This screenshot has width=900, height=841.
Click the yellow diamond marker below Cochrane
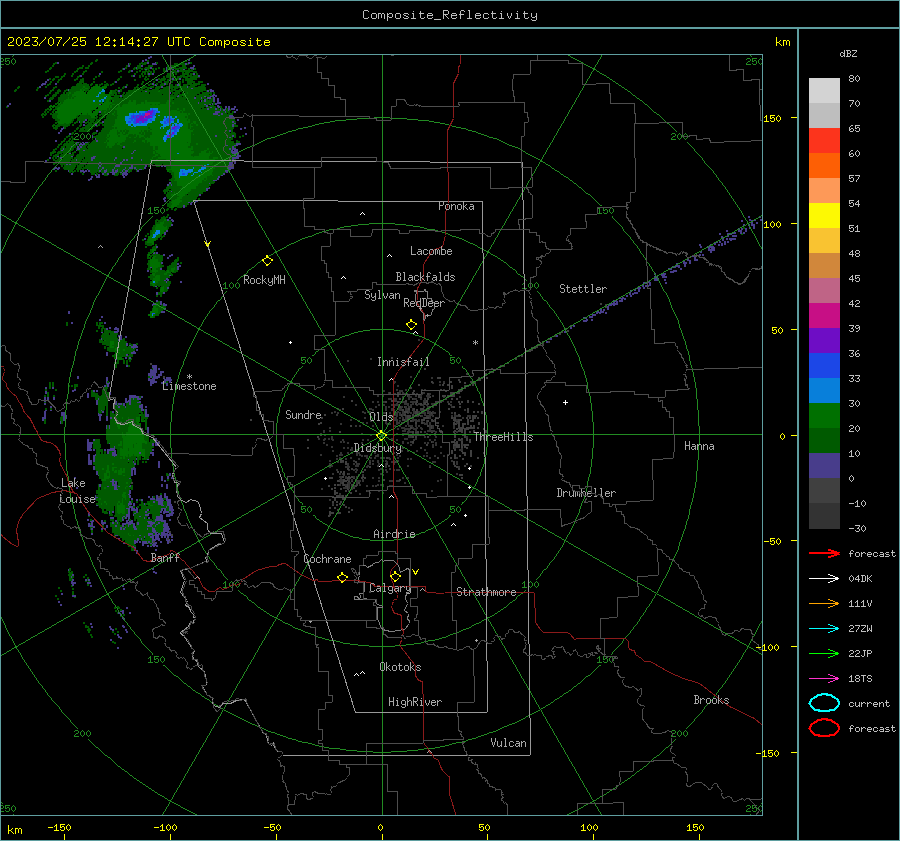[342, 577]
